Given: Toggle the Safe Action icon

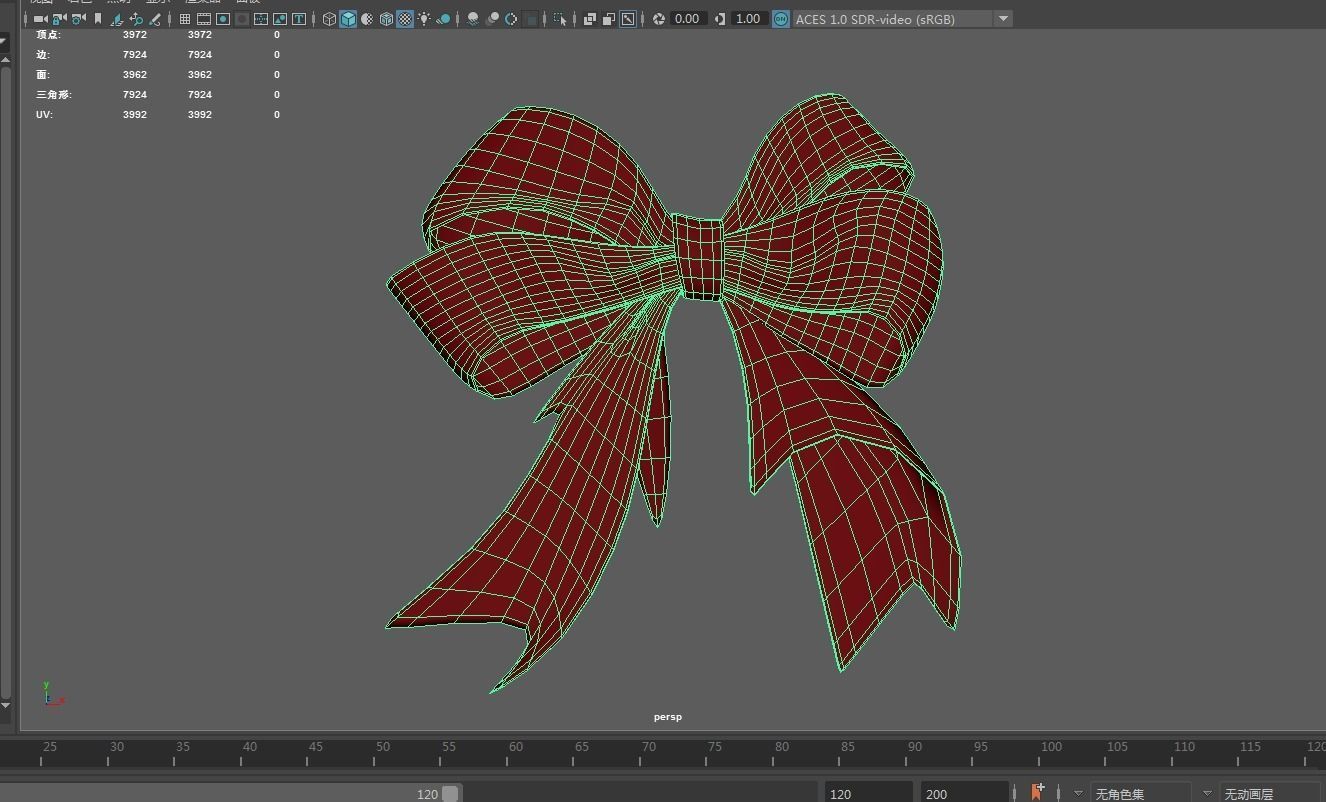Looking at the screenshot, I should (280, 19).
